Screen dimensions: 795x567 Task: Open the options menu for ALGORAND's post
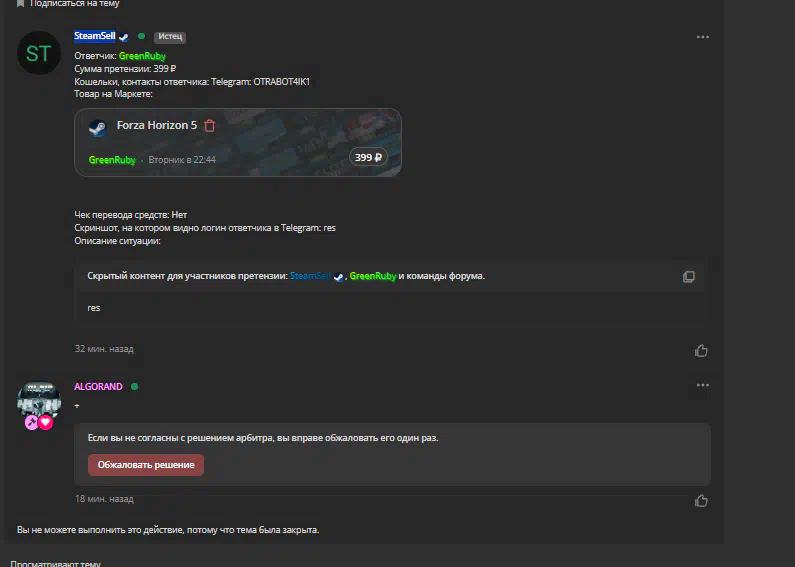tap(703, 385)
